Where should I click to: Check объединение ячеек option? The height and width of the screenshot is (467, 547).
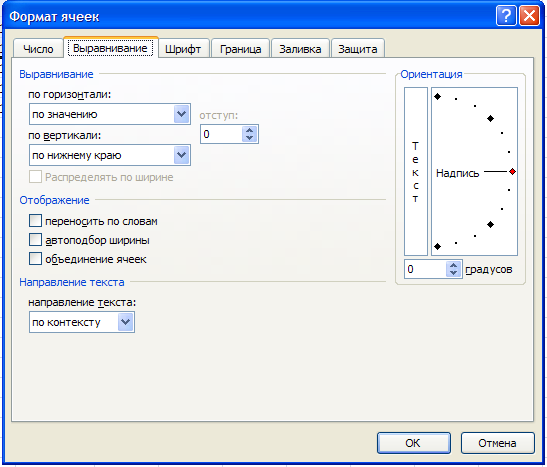pyautogui.click(x=36, y=259)
